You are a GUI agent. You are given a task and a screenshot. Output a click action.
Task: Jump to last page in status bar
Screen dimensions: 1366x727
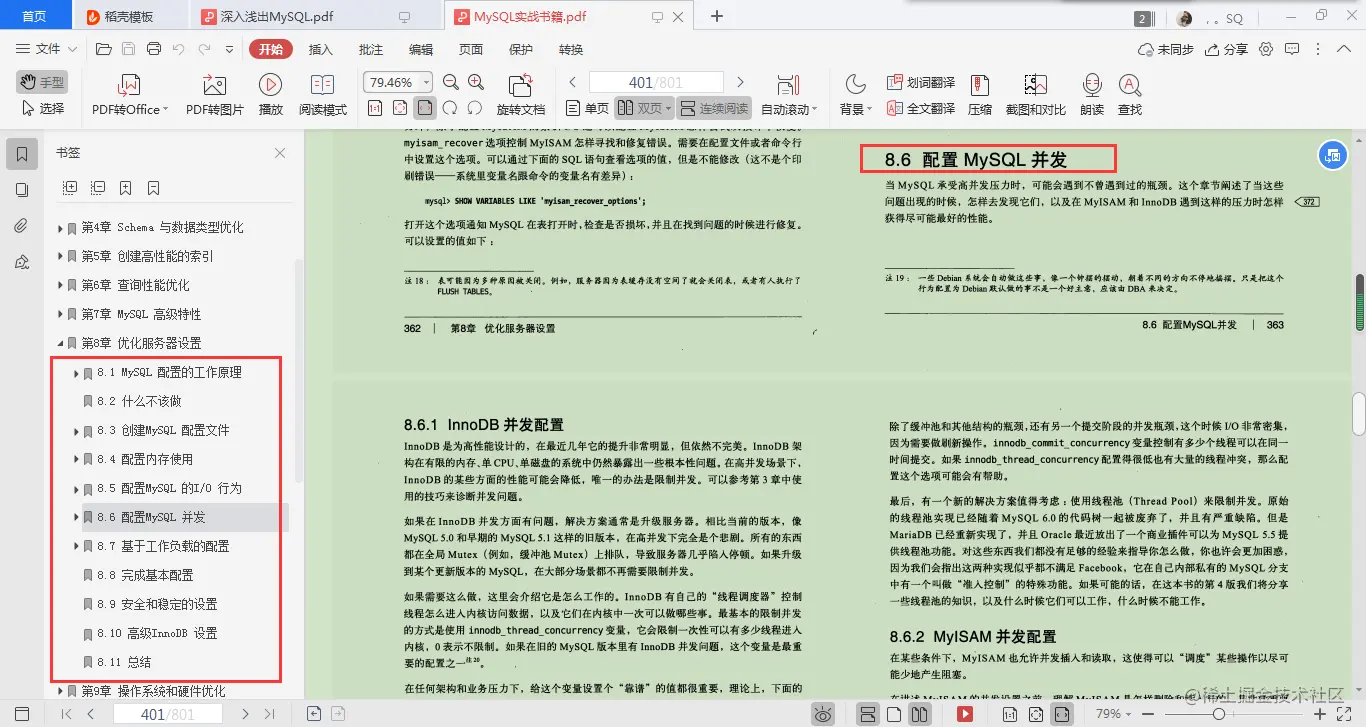pyautogui.click(x=269, y=714)
